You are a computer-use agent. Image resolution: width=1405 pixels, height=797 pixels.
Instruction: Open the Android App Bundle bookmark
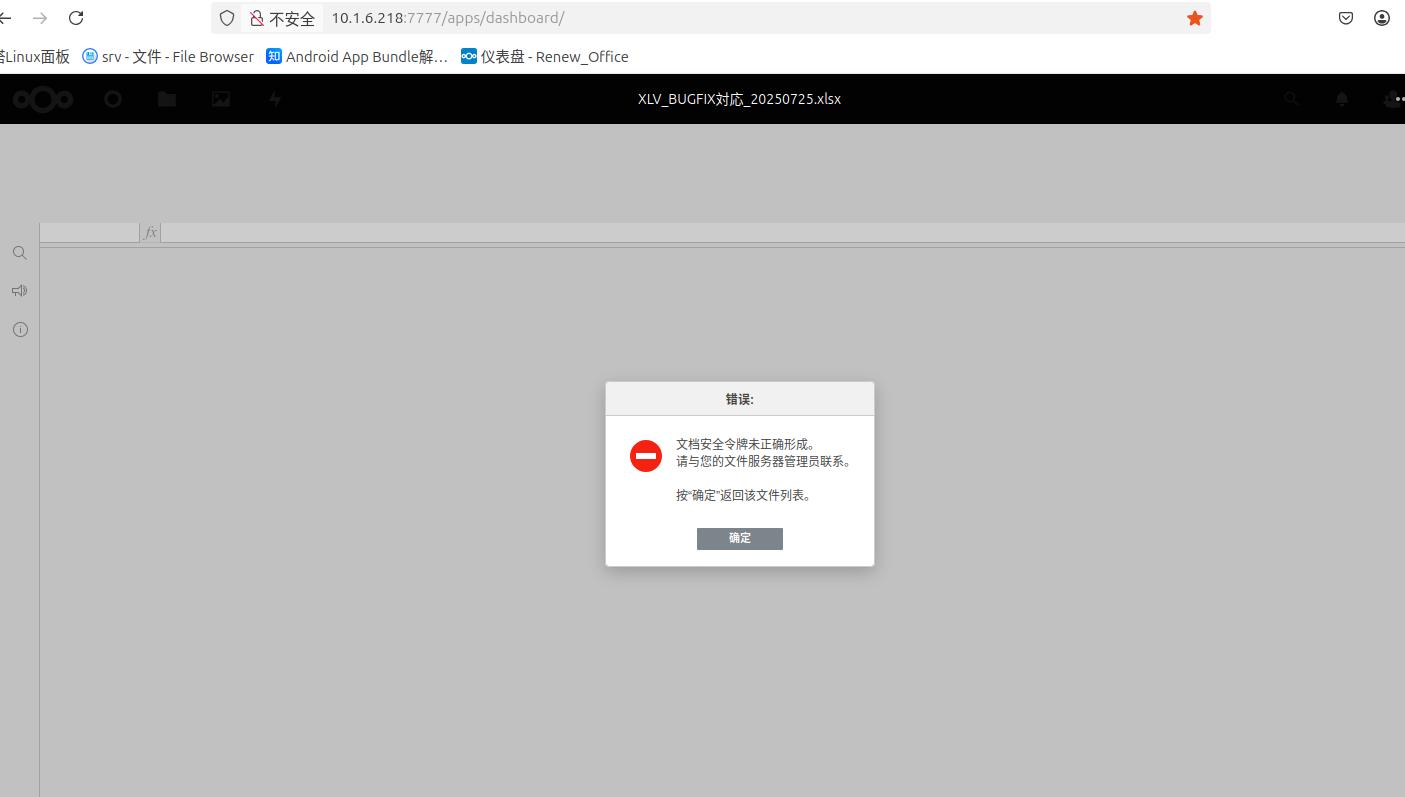(x=357, y=57)
